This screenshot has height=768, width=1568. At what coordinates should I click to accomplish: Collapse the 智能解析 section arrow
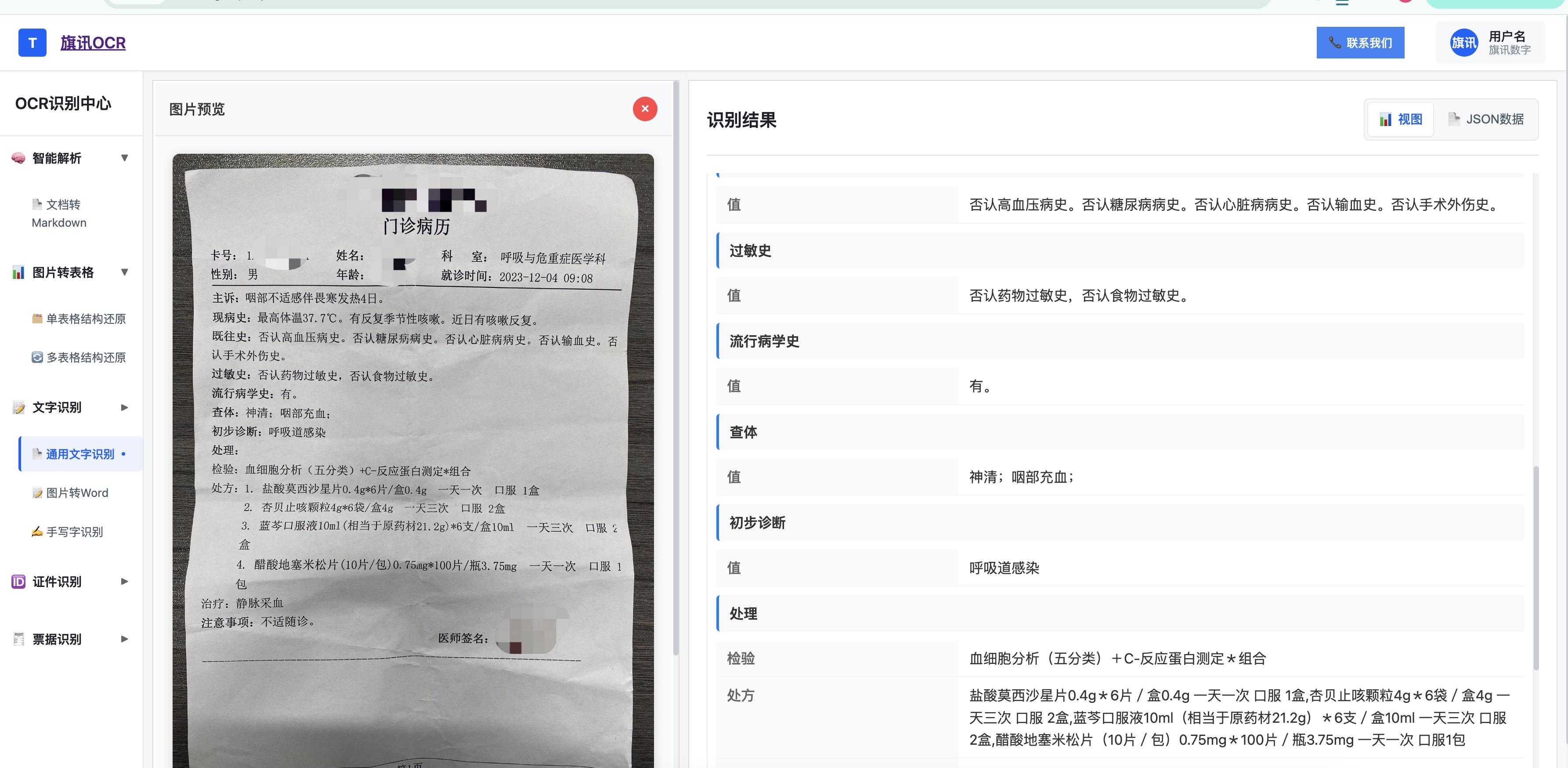tap(125, 158)
